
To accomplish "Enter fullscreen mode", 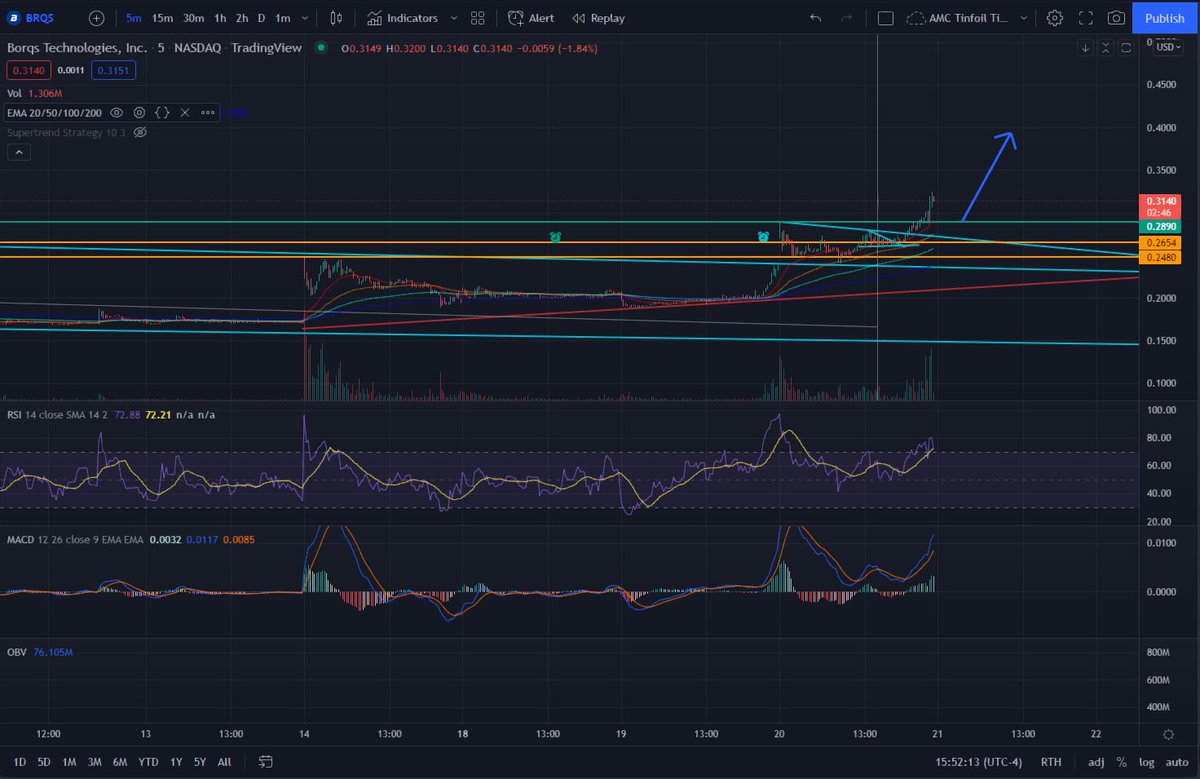I will pyautogui.click(x=1085, y=18).
